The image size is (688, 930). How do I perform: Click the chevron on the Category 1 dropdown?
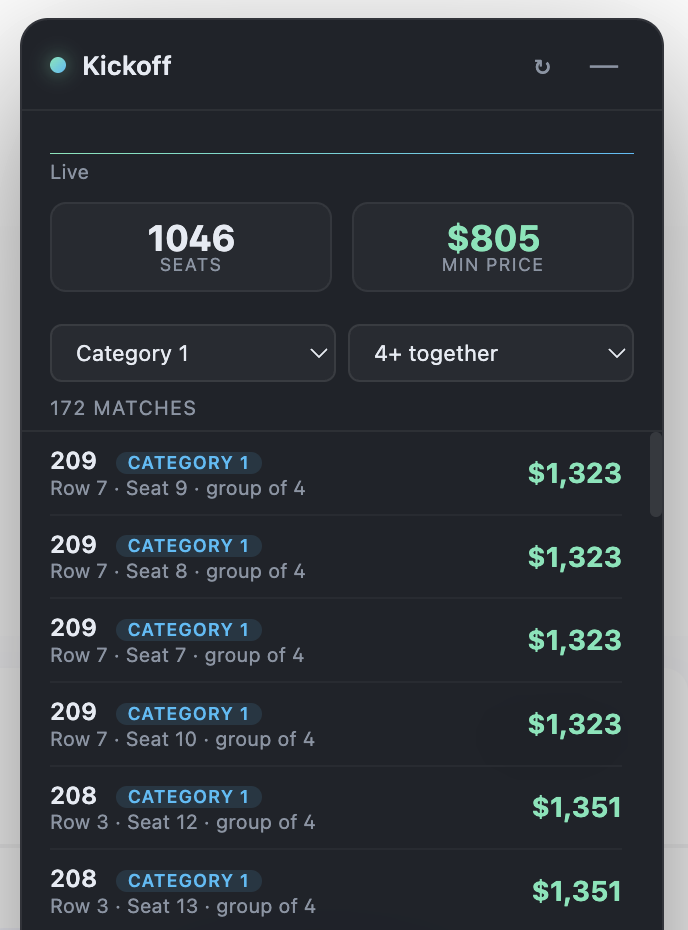point(318,353)
